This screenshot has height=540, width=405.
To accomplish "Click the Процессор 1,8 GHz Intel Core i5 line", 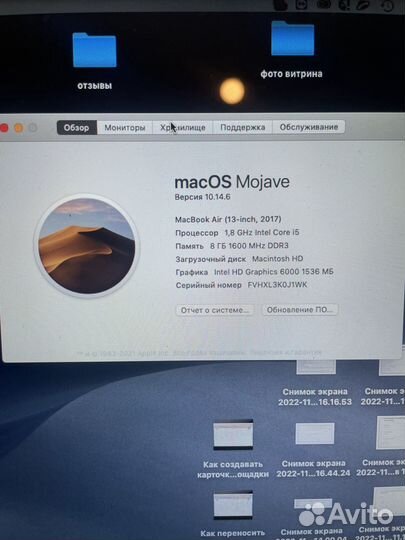I will pos(237,232).
